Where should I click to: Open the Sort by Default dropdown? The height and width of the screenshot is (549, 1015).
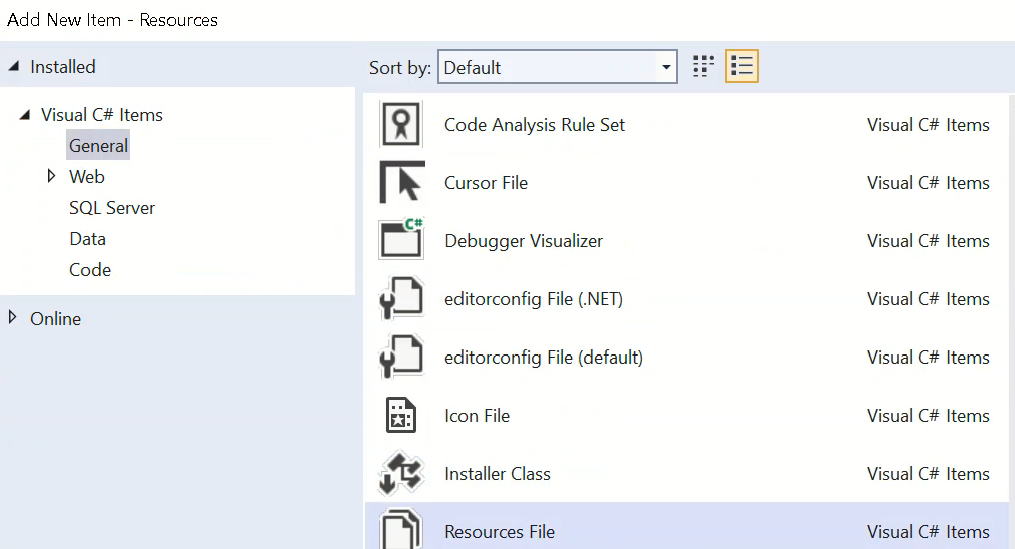click(557, 67)
